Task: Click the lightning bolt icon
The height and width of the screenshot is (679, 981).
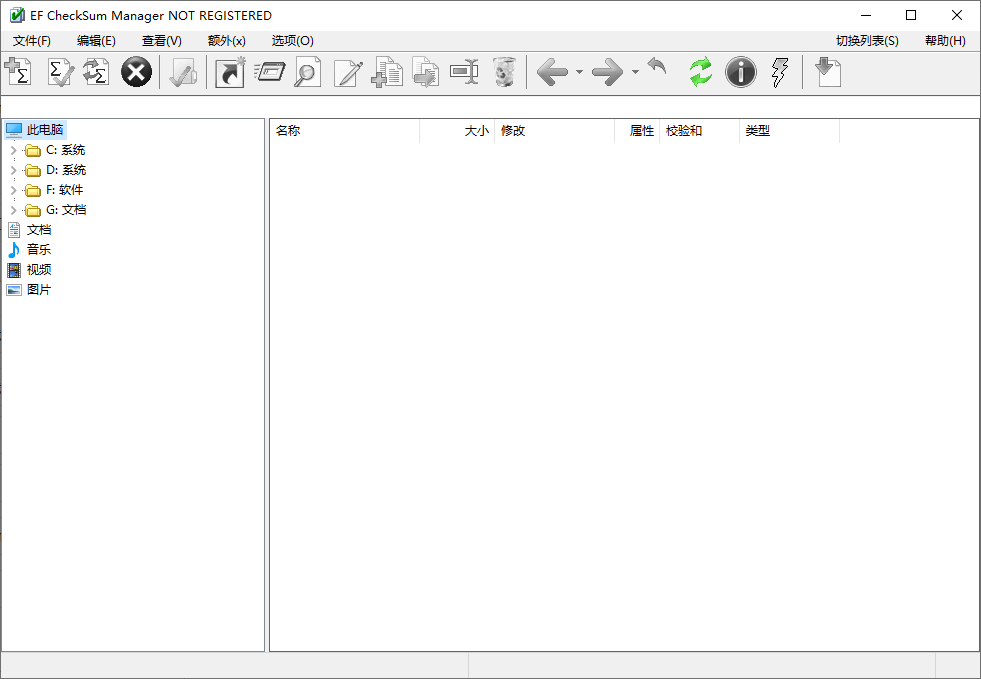Action: click(780, 72)
